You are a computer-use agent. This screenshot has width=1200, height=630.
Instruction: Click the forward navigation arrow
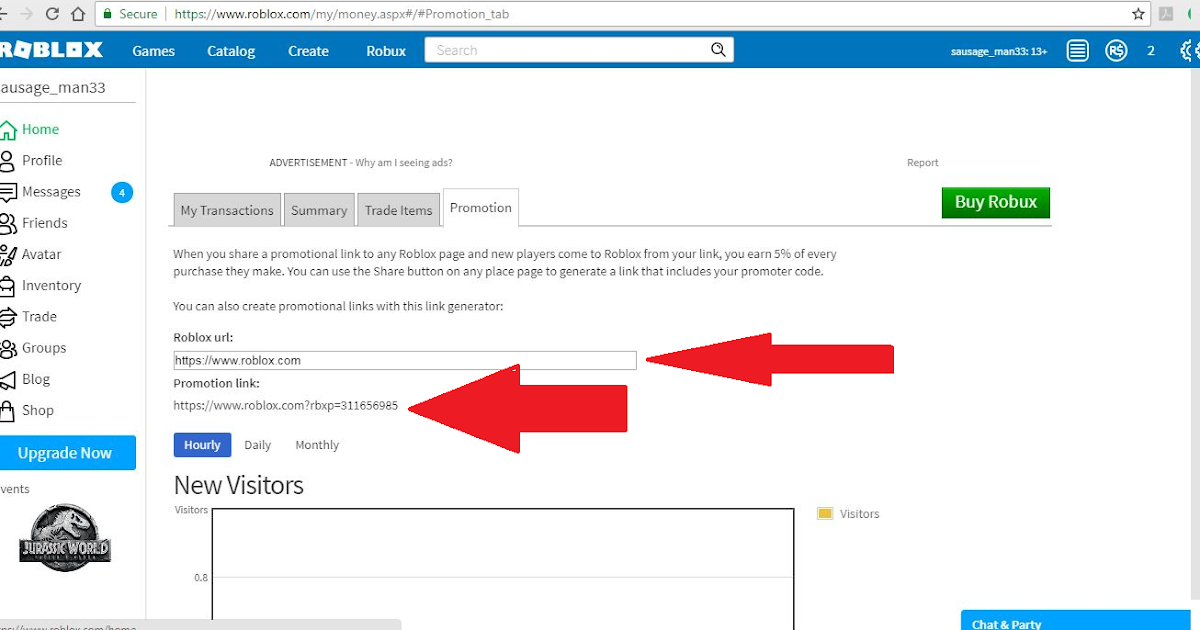coord(25,14)
